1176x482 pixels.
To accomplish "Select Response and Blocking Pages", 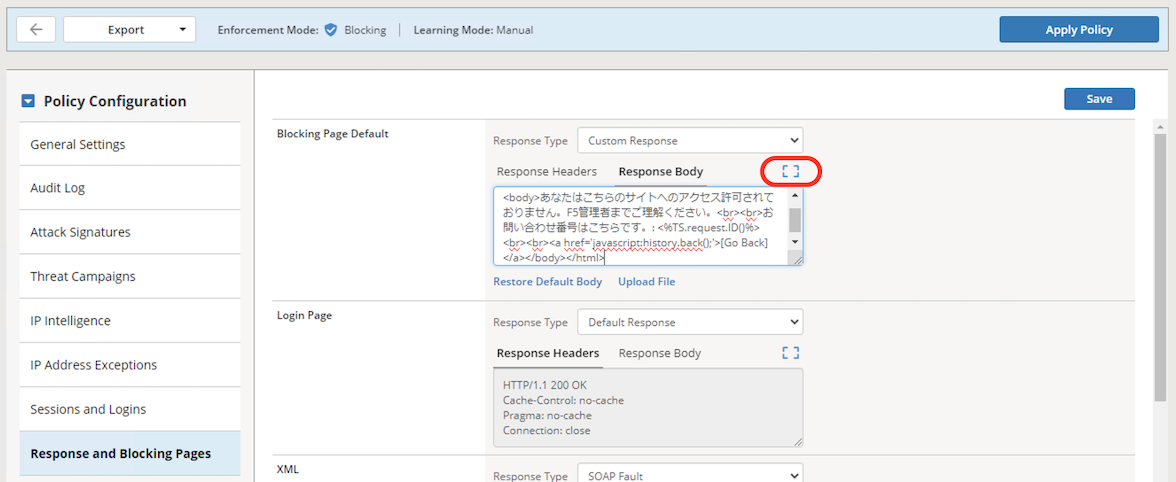I will coord(130,454).
